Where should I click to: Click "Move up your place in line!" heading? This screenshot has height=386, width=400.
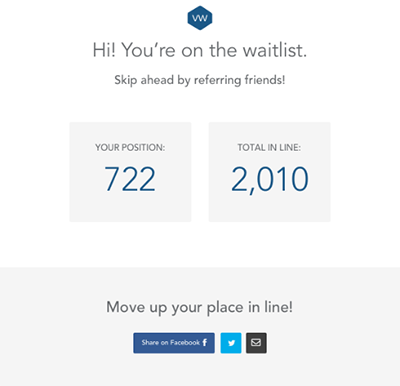point(200,307)
